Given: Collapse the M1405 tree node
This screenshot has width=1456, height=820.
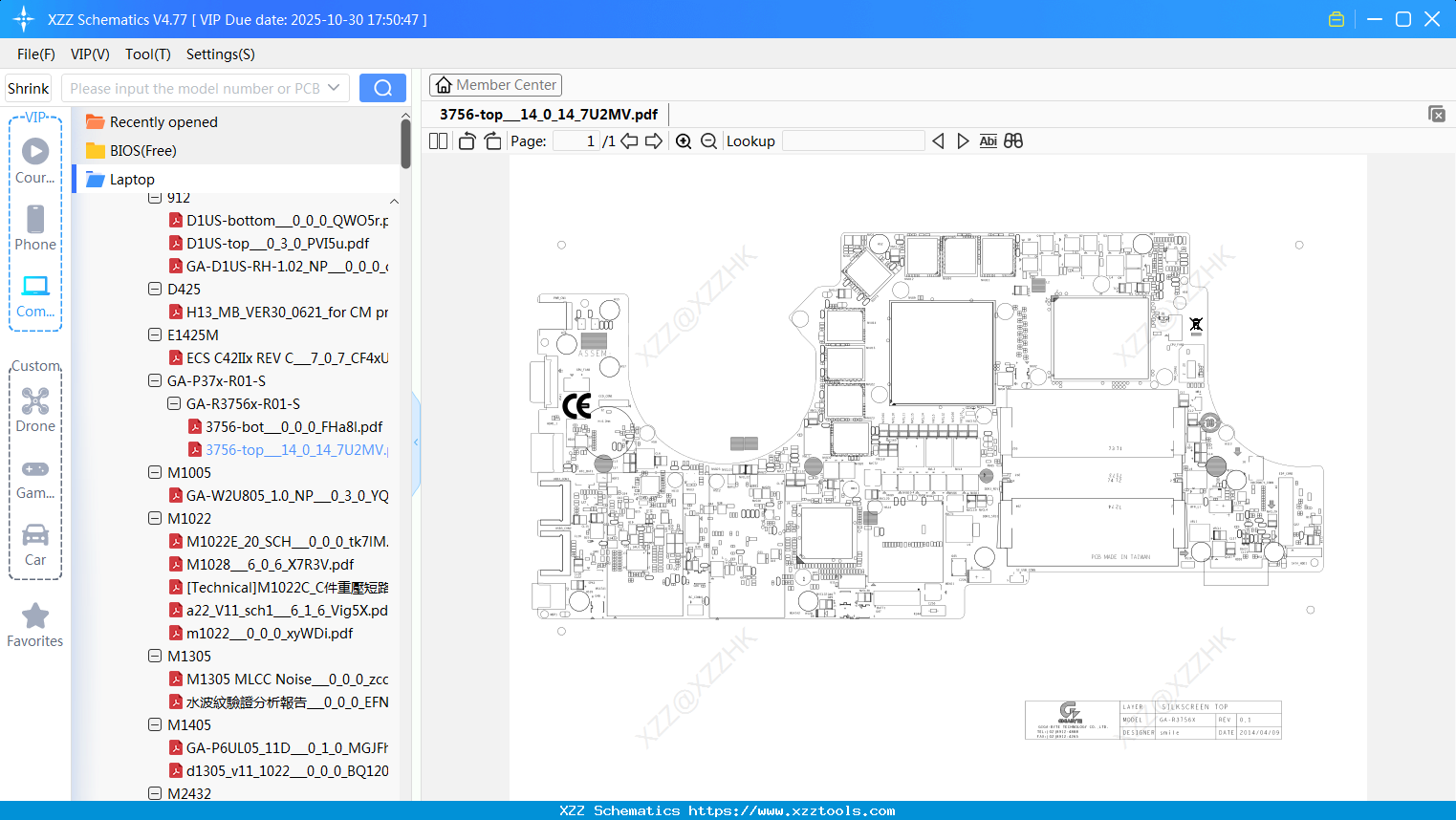Looking at the screenshot, I should pos(155,724).
